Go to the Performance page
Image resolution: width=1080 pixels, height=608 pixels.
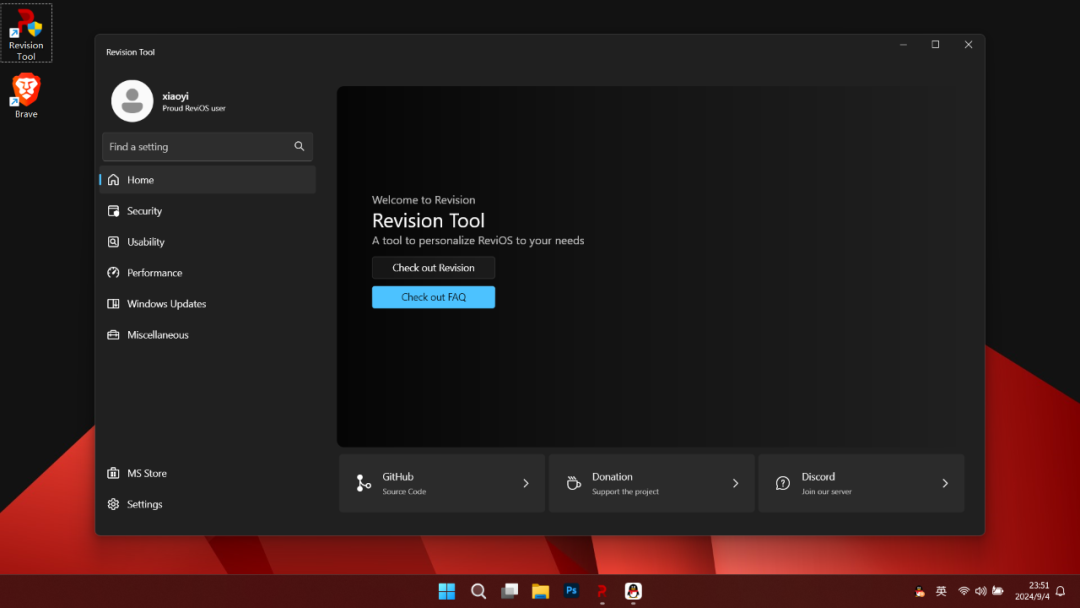tap(154, 273)
